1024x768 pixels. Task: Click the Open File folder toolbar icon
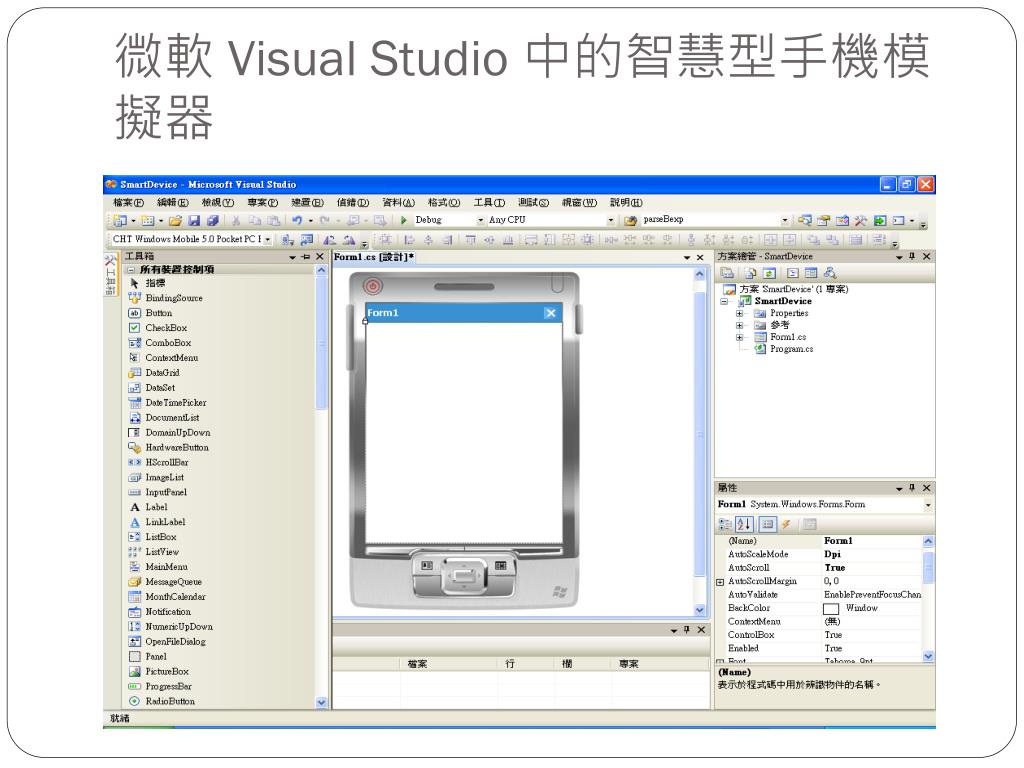pos(174,221)
